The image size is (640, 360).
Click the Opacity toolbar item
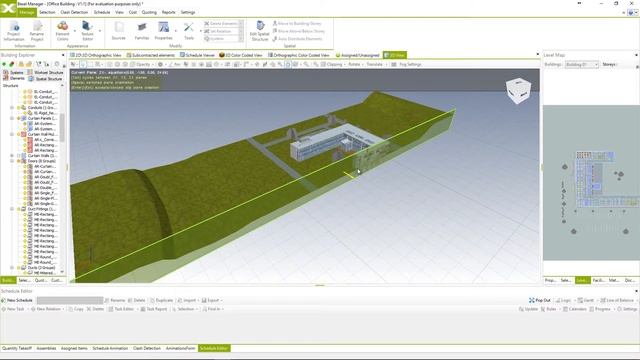(140, 64)
